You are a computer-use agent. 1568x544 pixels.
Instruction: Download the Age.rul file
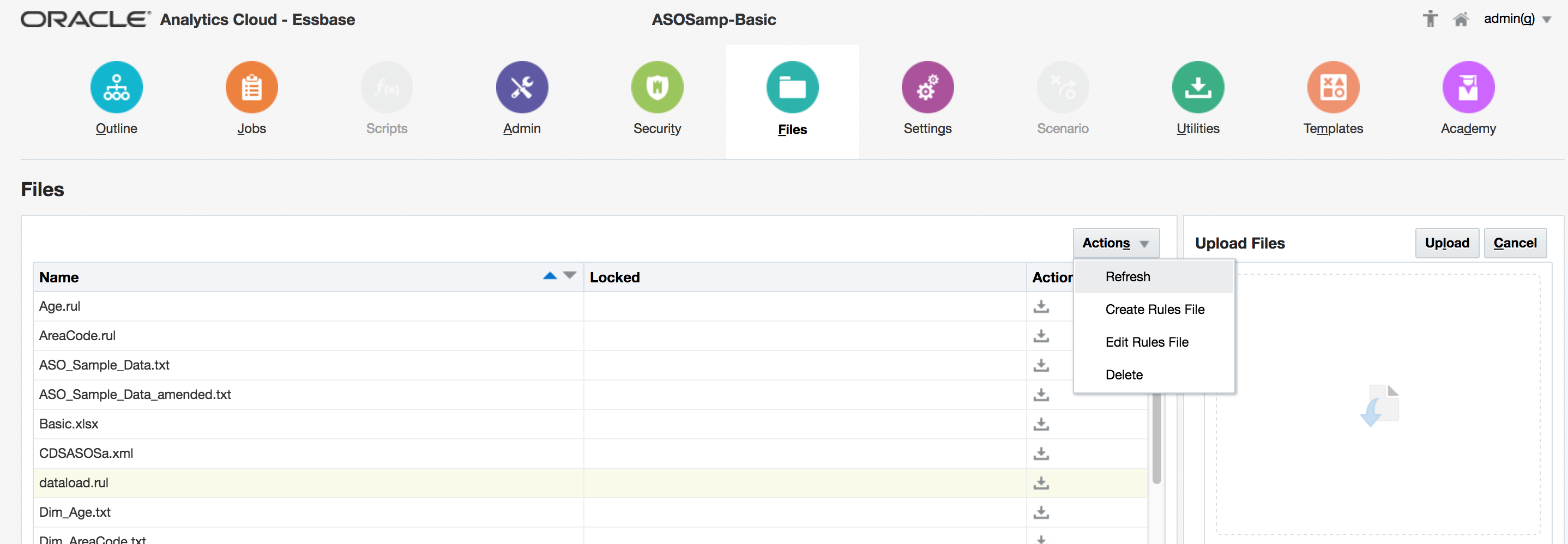(1041, 306)
